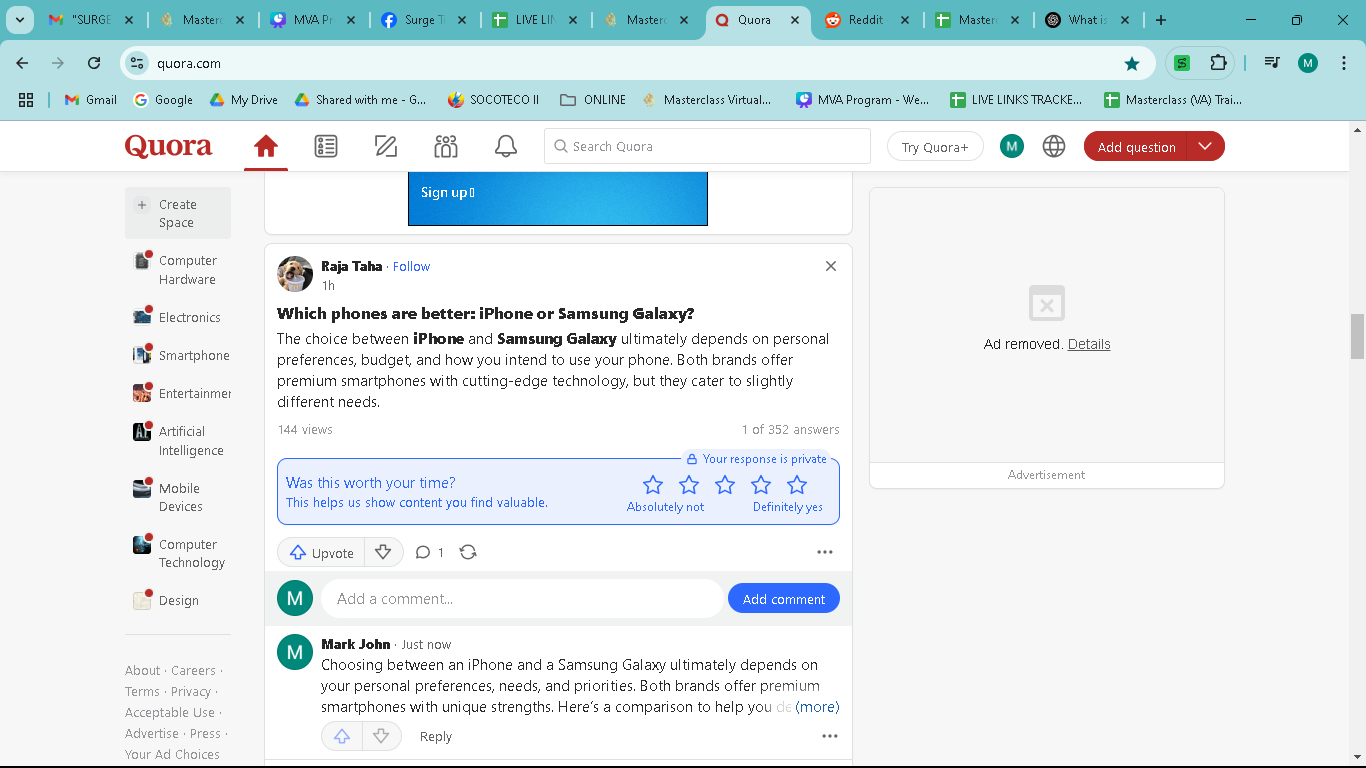Submit with the Add comment button
Screen dimensions: 1366x768
click(x=784, y=599)
